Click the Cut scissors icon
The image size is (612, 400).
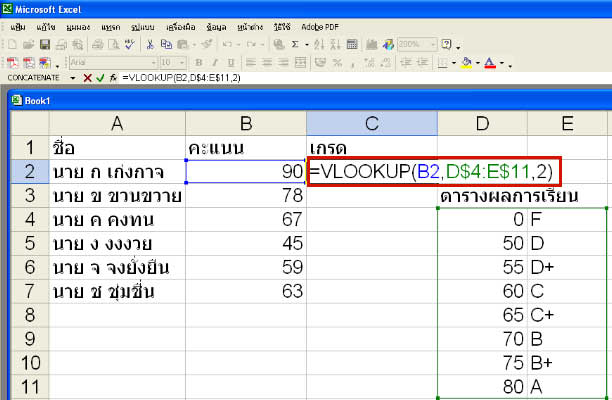pyautogui.click(x=150, y=45)
